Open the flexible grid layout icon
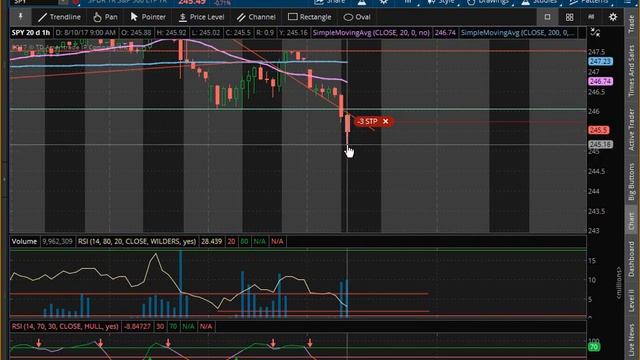This screenshot has width=640, height=360. click(591, 17)
